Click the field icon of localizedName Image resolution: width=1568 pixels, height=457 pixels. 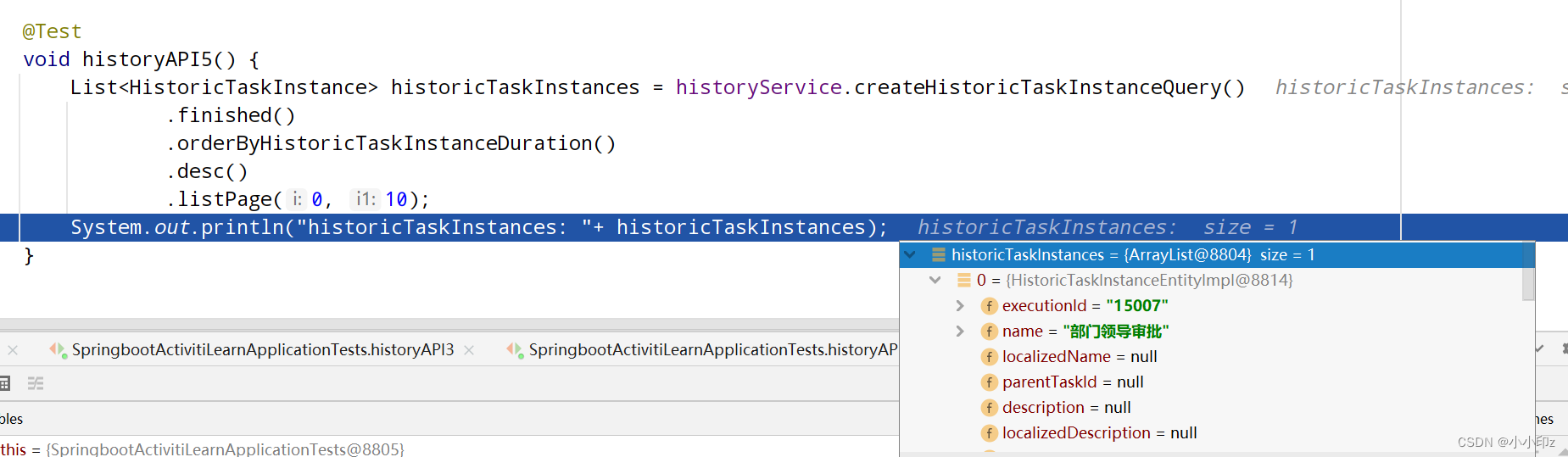pyautogui.click(x=989, y=357)
